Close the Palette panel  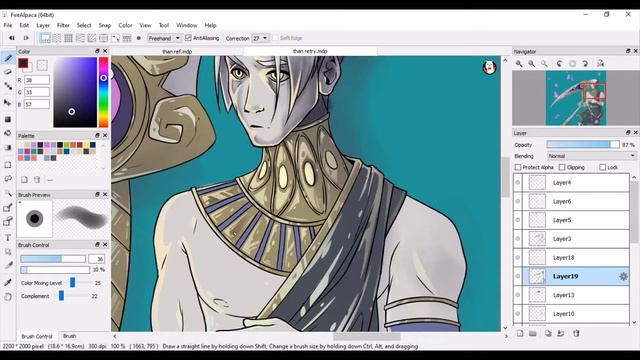click(x=105, y=135)
